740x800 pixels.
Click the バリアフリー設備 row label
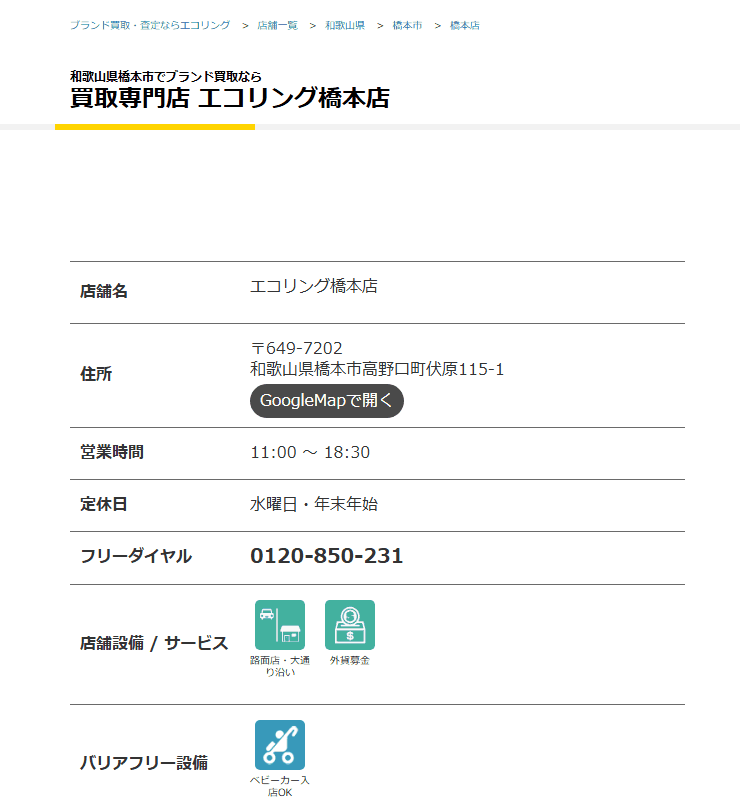144,763
